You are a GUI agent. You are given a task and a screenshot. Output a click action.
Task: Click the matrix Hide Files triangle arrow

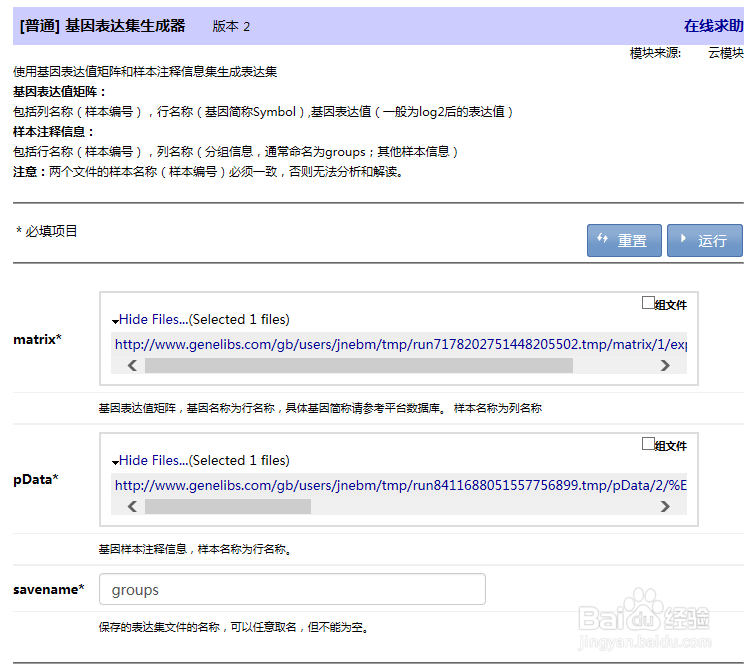(115, 321)
